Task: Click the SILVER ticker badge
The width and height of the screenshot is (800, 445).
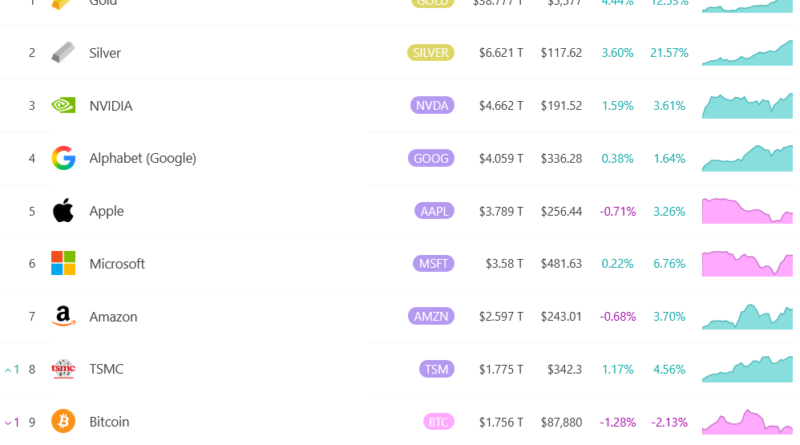Action: coord(430,53)
